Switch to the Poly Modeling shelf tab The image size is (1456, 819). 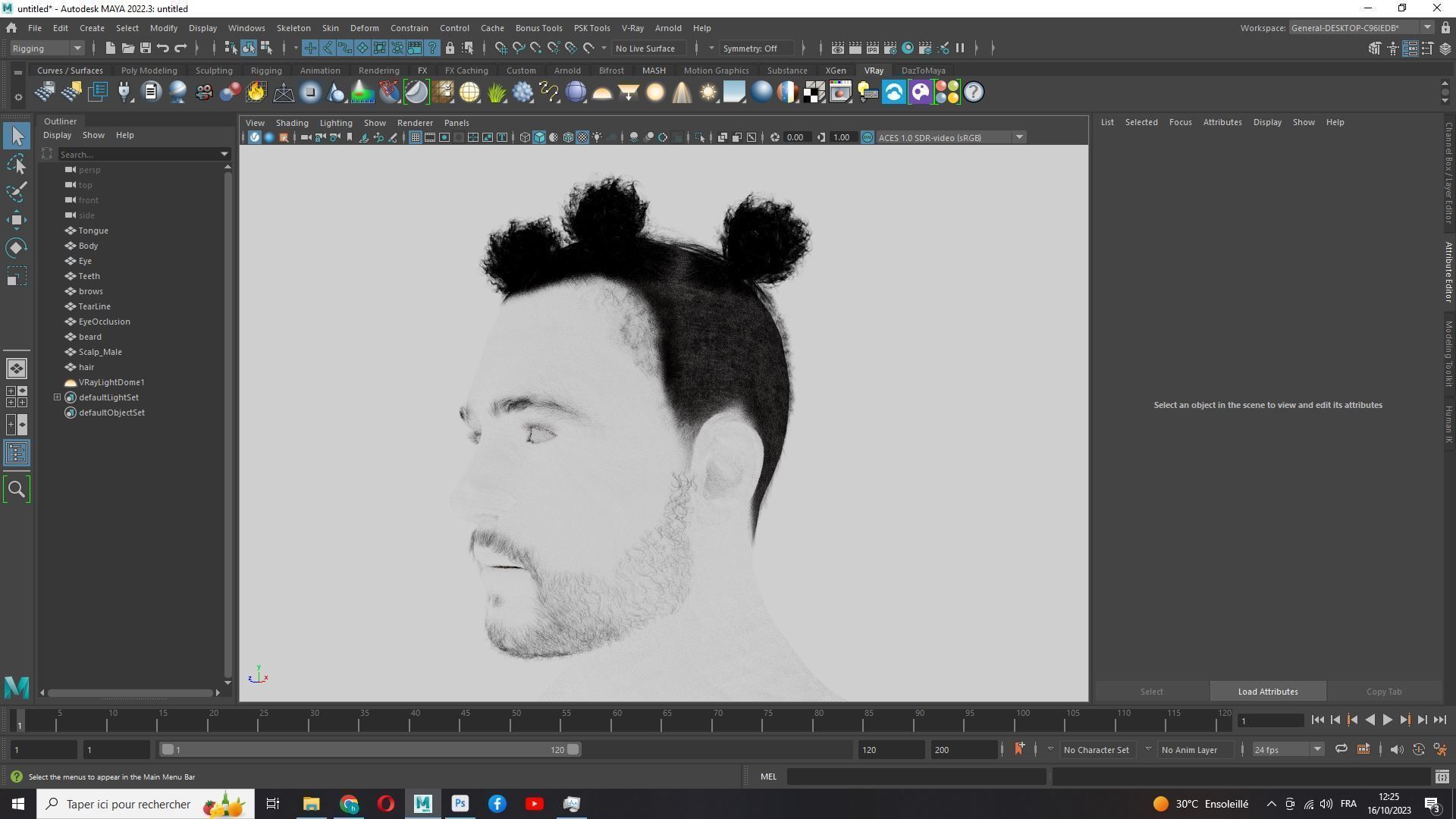click(149, 71)
